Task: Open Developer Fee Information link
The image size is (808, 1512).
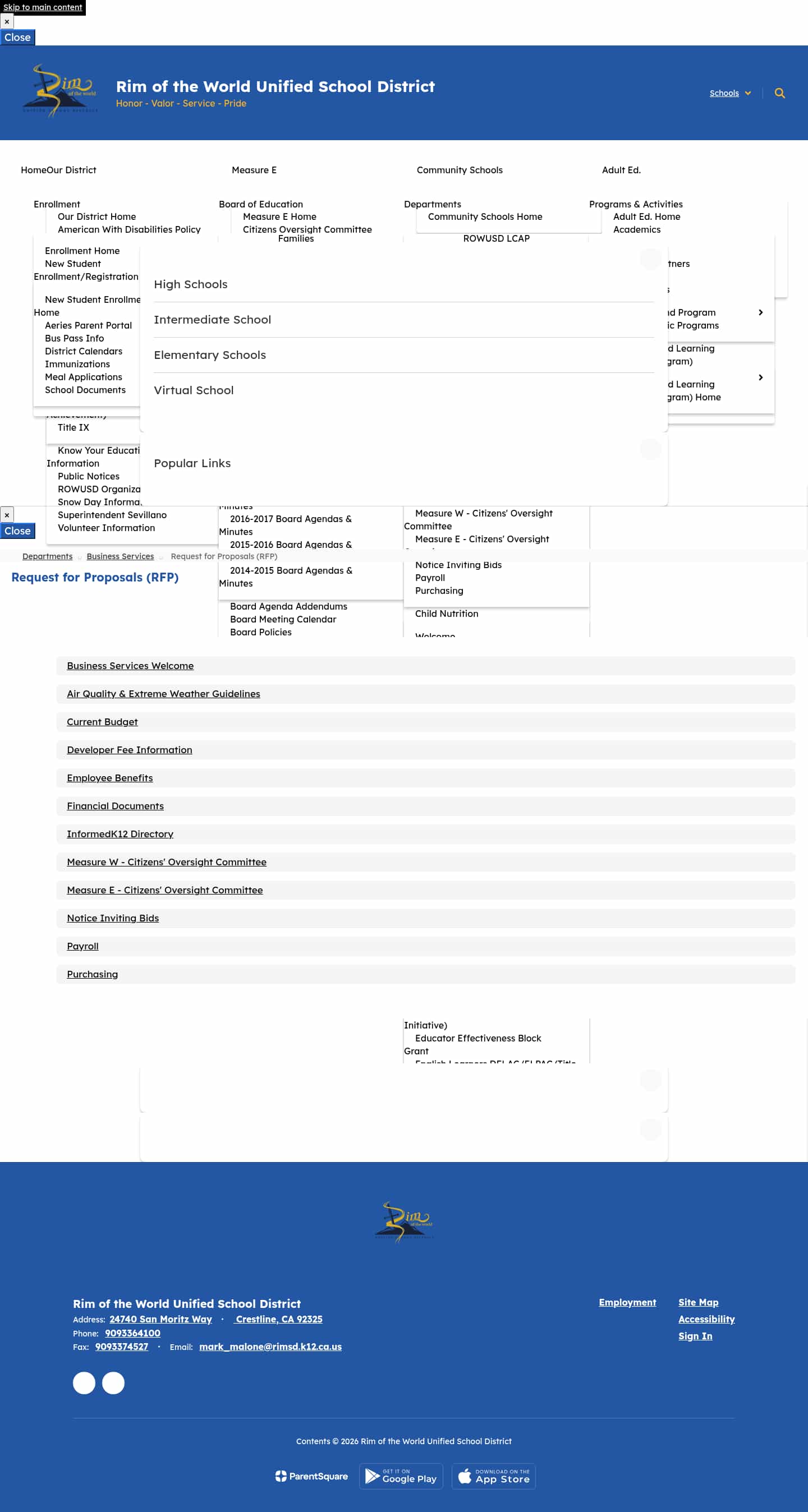Action: 129,749
